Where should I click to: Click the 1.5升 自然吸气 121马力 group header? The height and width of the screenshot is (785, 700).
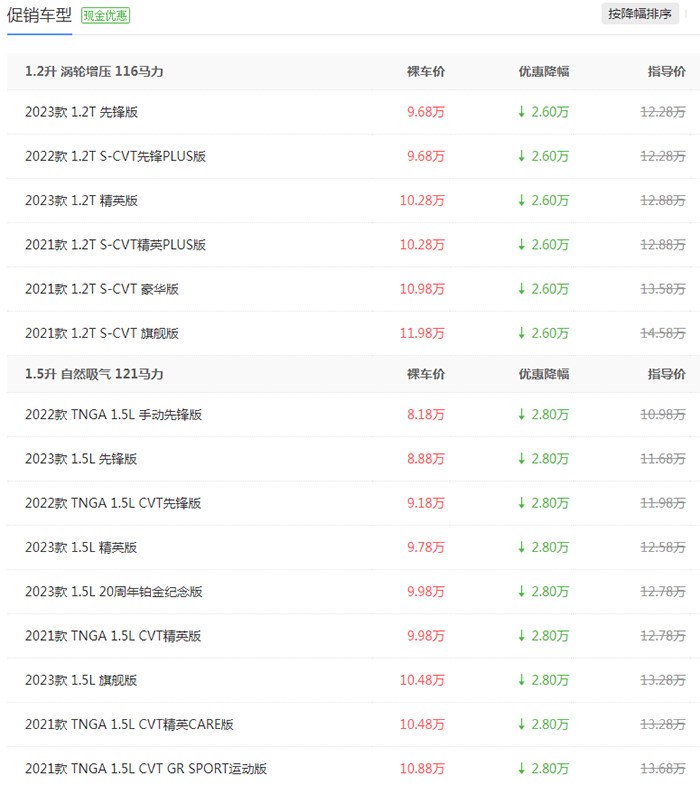tap(94, 374)
